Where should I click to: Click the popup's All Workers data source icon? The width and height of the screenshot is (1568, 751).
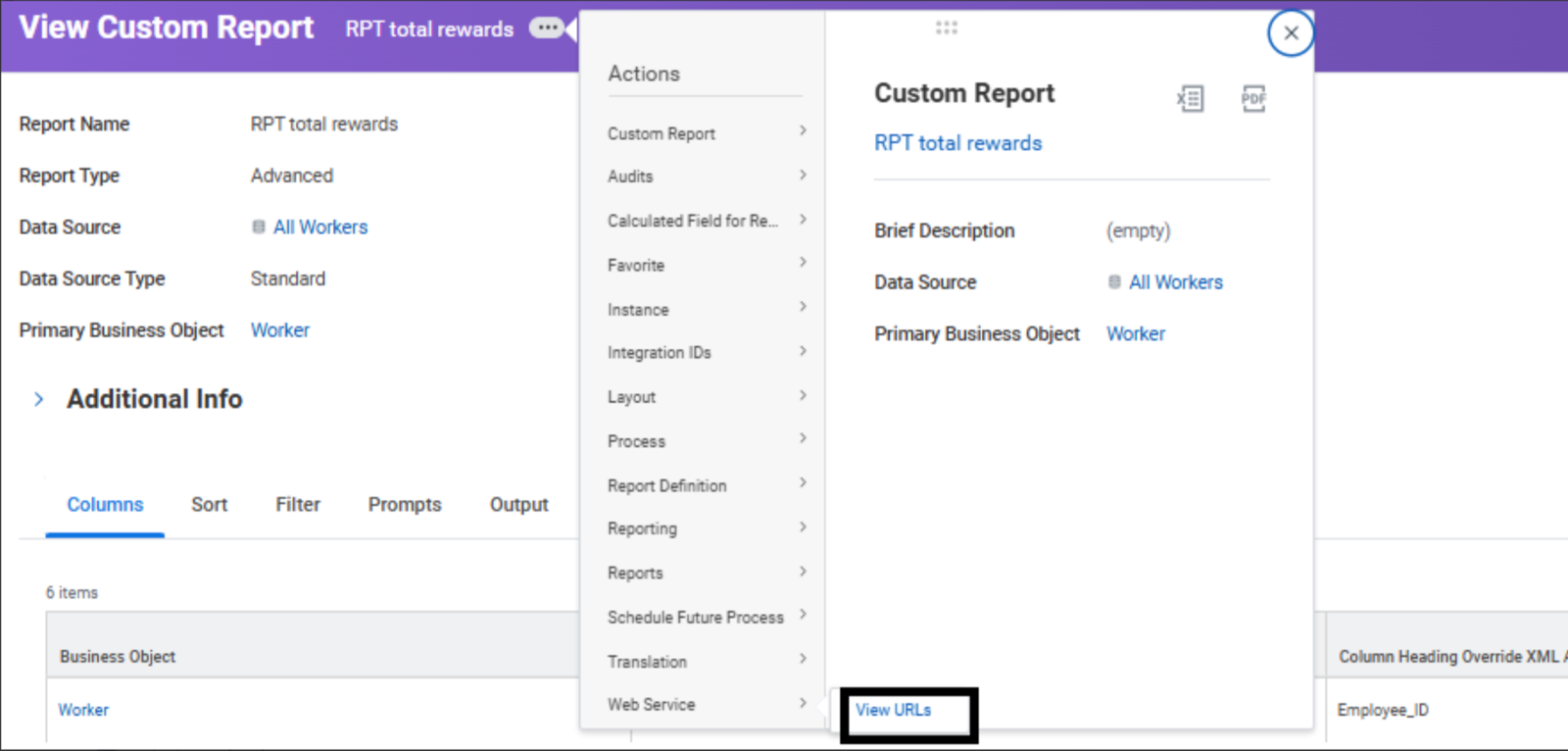(x=1114, y=282)
